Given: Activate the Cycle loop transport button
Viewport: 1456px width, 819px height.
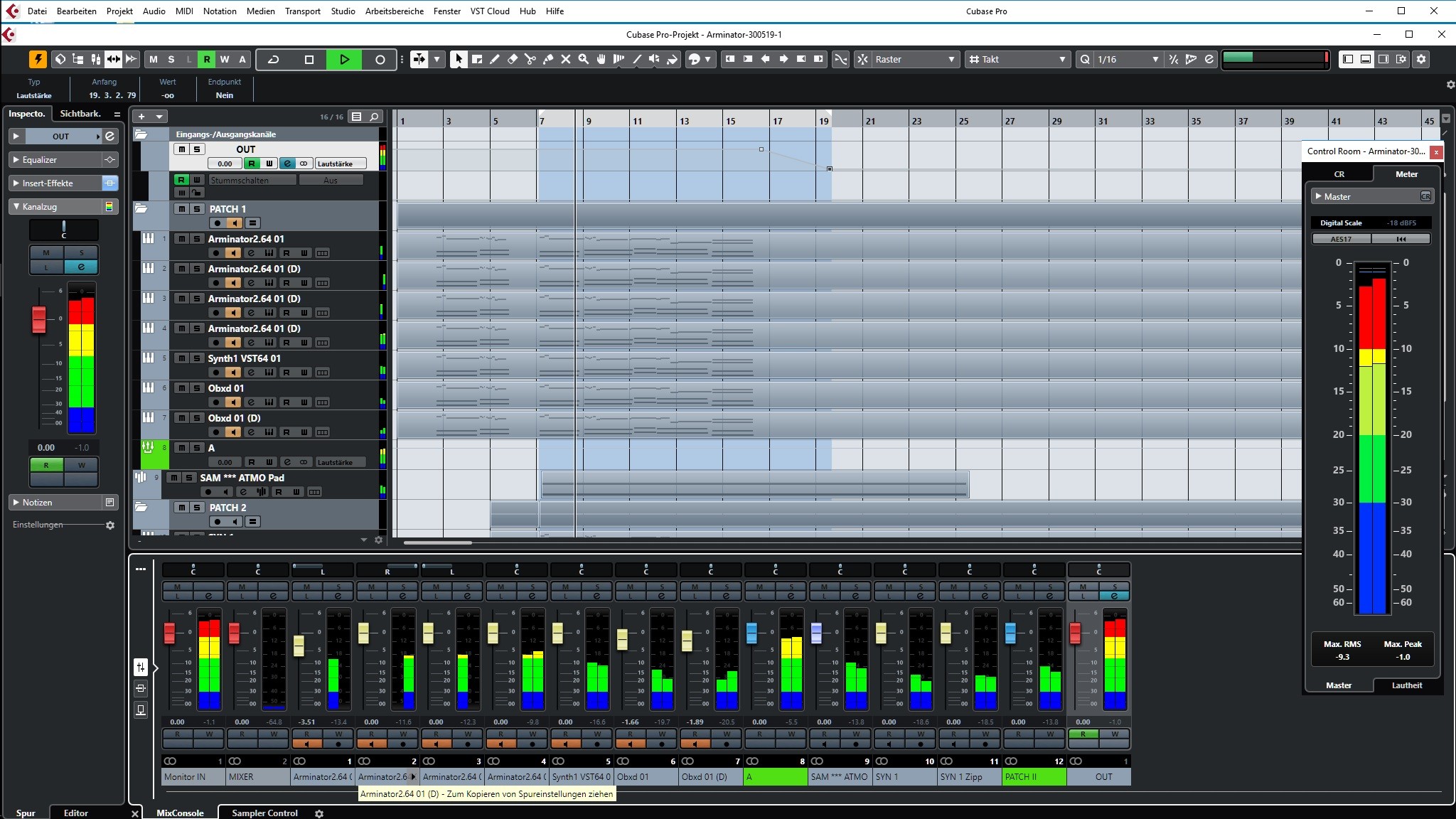Looking at the screenshot, I should click(274, 60).
